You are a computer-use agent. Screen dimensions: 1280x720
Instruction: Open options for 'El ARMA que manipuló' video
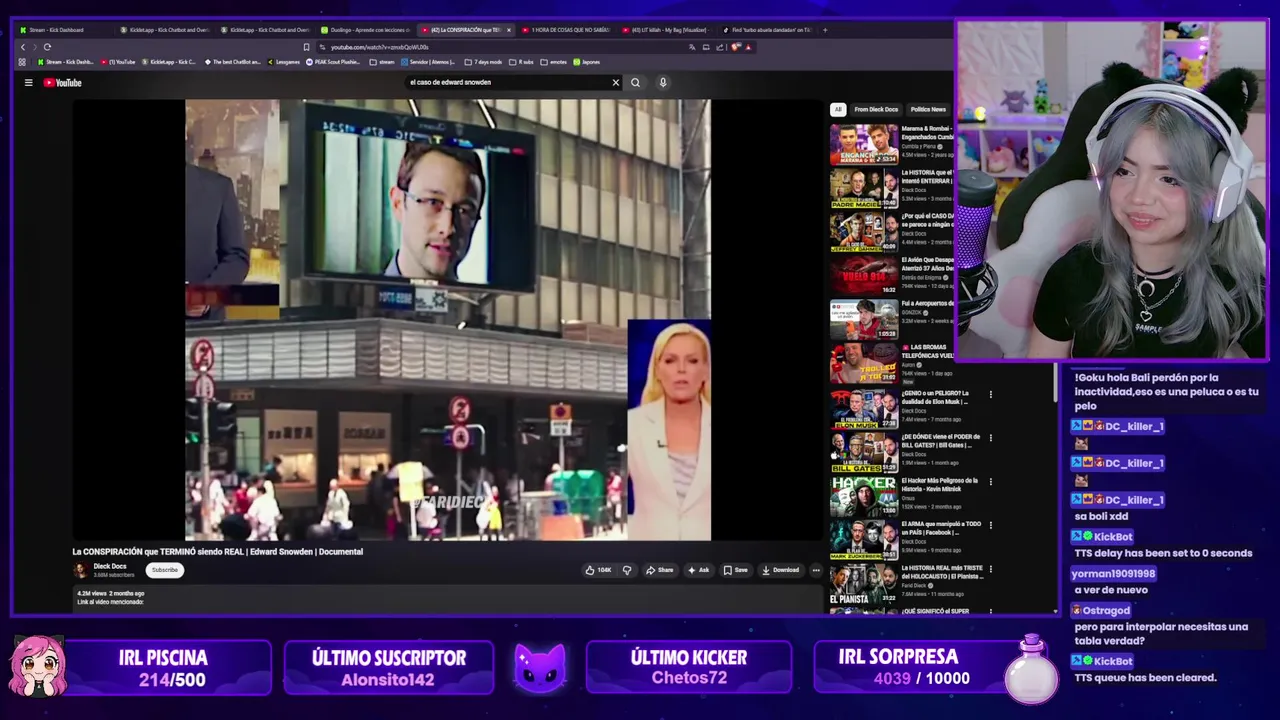(991, 526)
